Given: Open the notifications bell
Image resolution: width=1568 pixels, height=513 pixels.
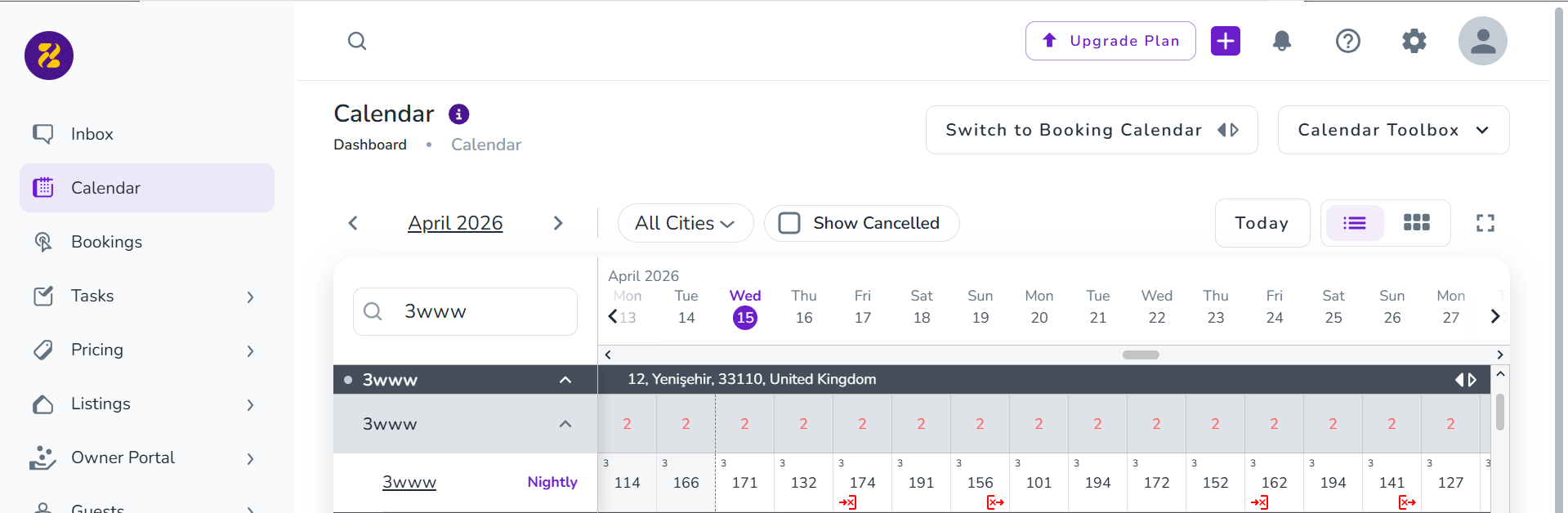Looking at the screenshot, I should pos(1282,41).
